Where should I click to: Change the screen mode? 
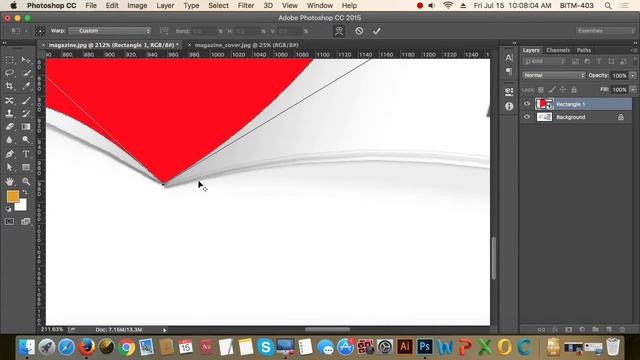point(26,222)
